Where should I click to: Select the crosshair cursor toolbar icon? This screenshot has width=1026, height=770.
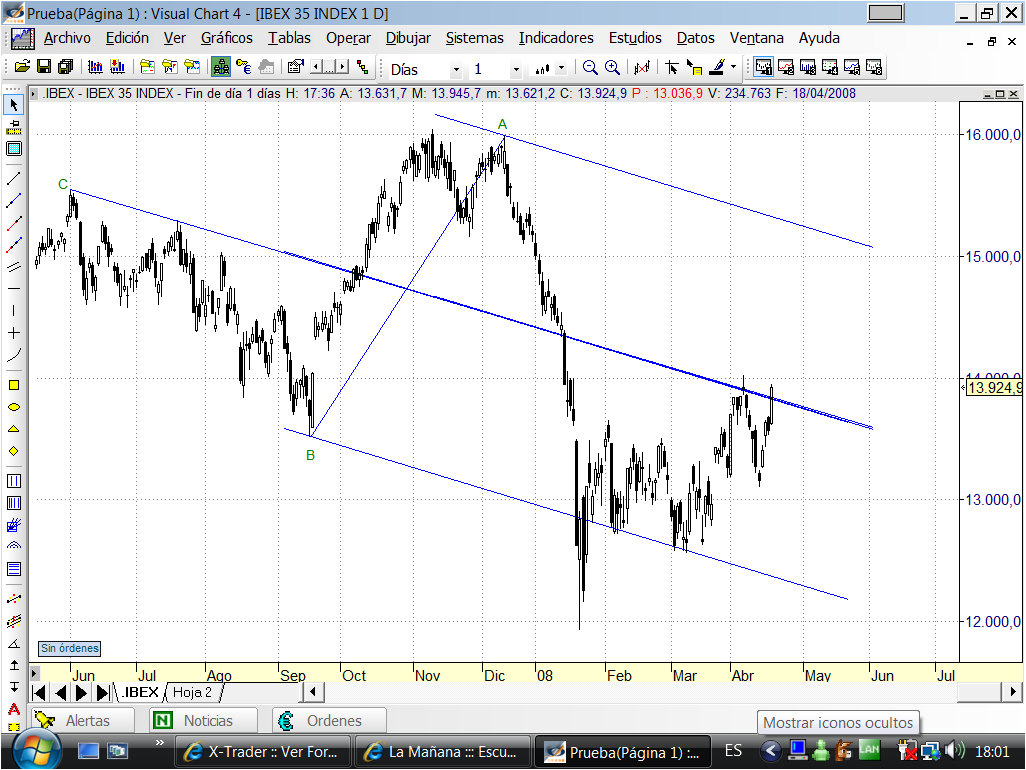(671, 67)
